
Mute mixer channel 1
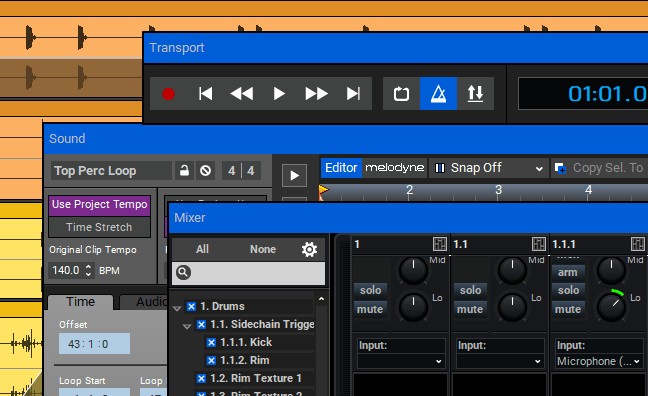coord(370,309)
